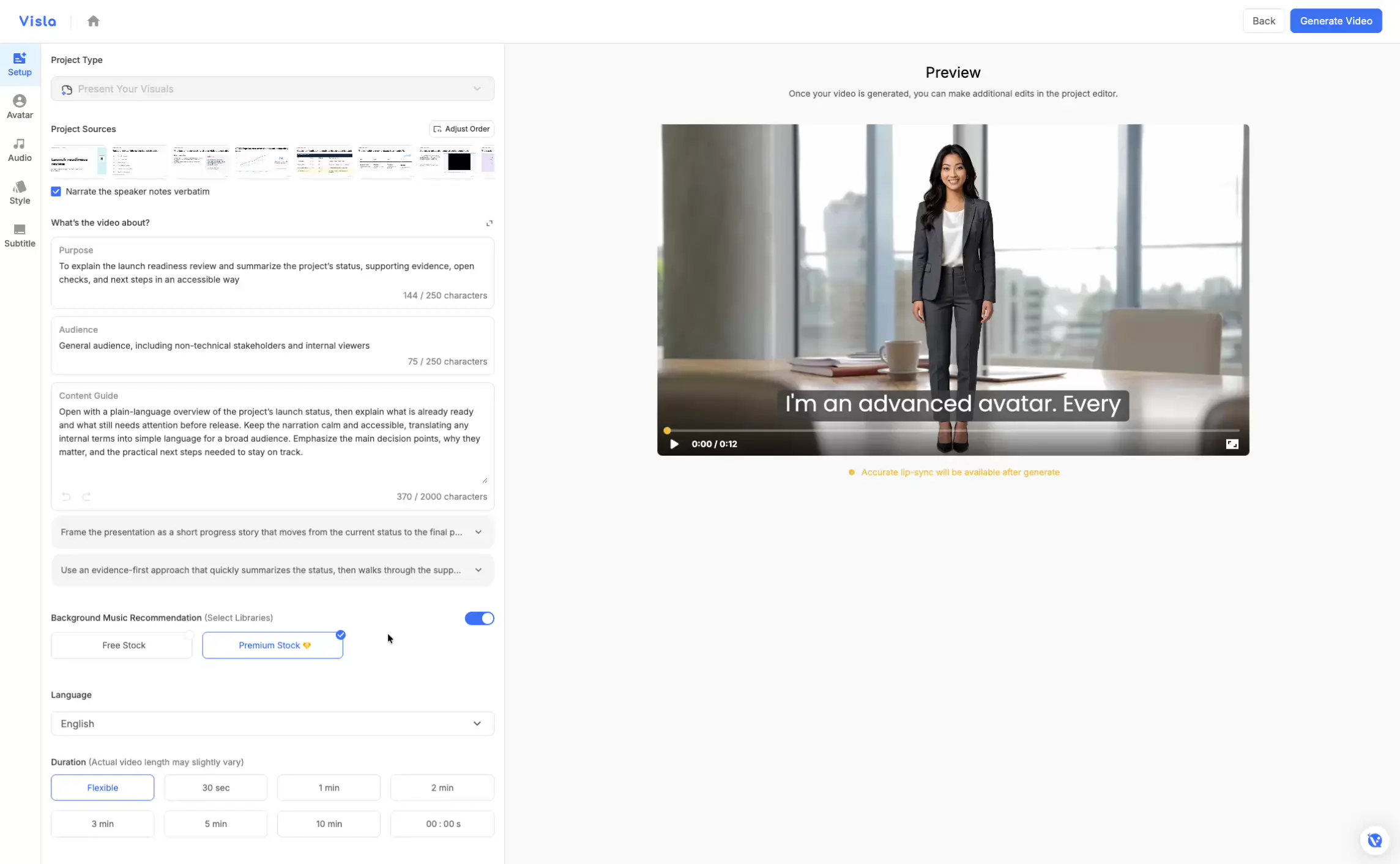
Task: Select the Free Stock music library
Action: (x=122, y=645)
